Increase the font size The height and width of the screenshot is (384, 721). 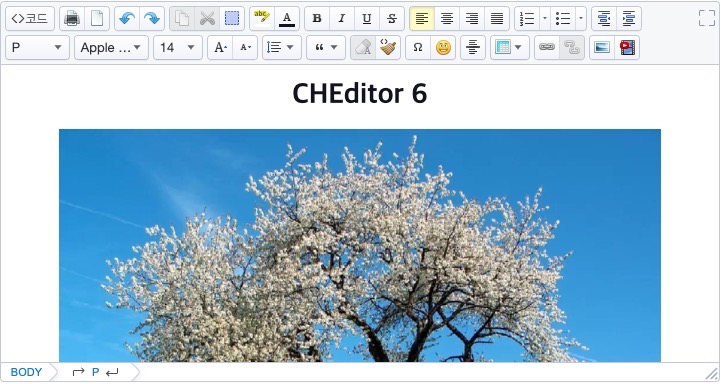coord(220,47)
